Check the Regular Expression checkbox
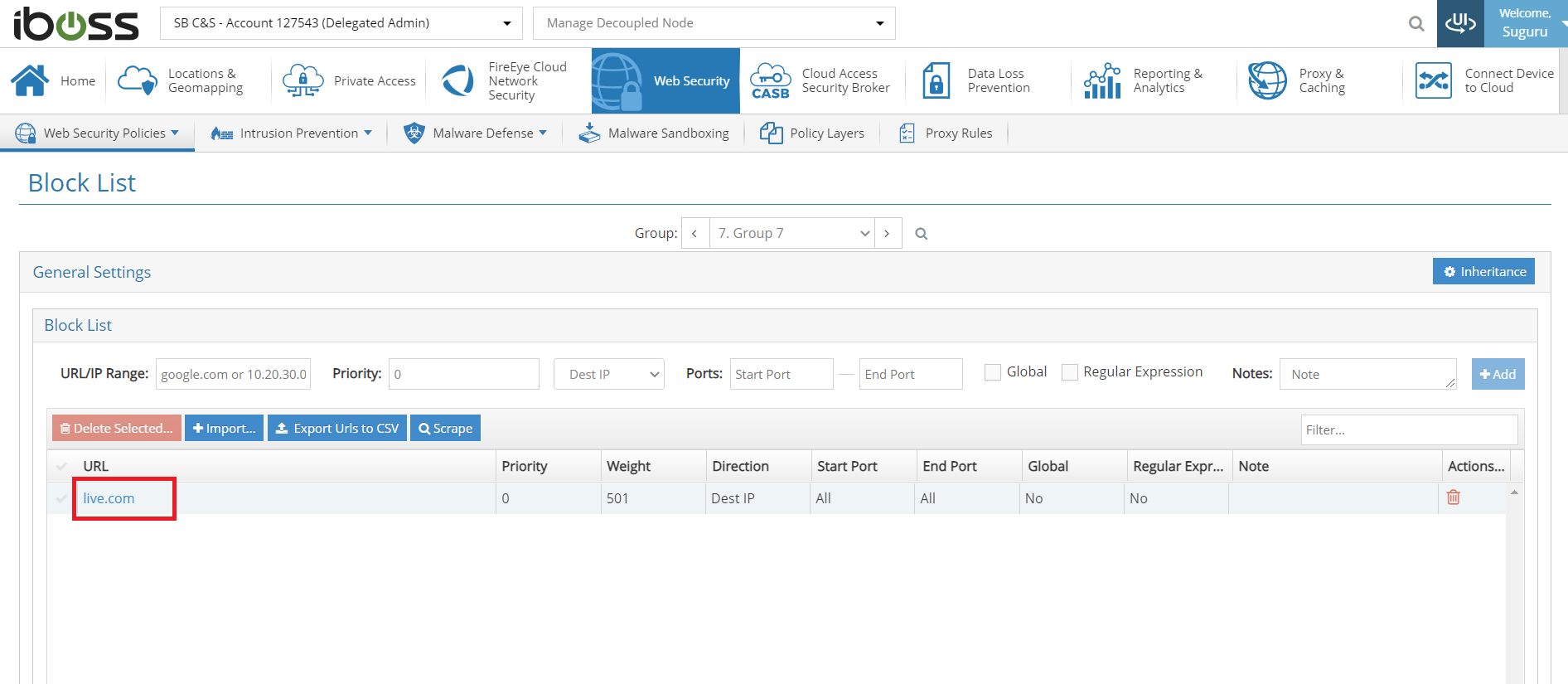The width and height of the screenshot is (1568, 684). [1069, 372]
